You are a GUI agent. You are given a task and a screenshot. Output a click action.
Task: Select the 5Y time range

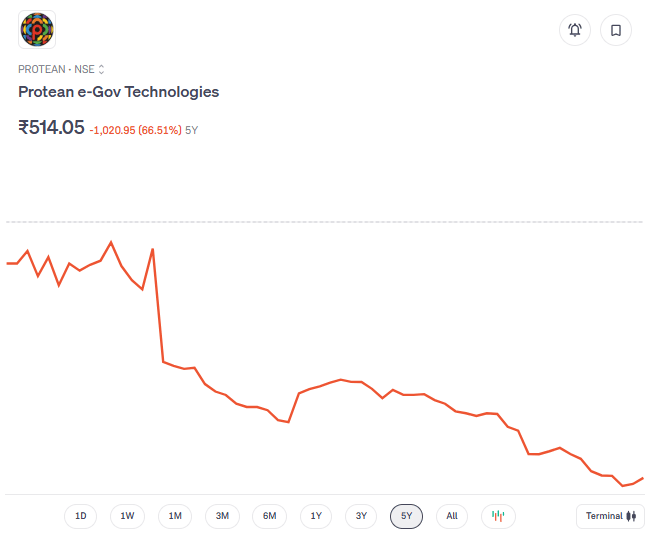pyautogui.click(x=407, y=516)
